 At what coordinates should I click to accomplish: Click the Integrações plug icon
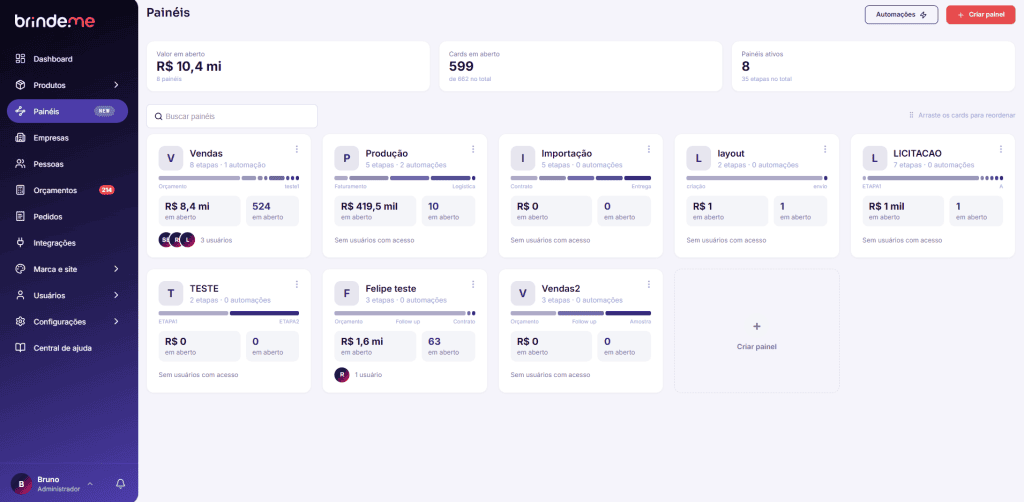point(20,243)
